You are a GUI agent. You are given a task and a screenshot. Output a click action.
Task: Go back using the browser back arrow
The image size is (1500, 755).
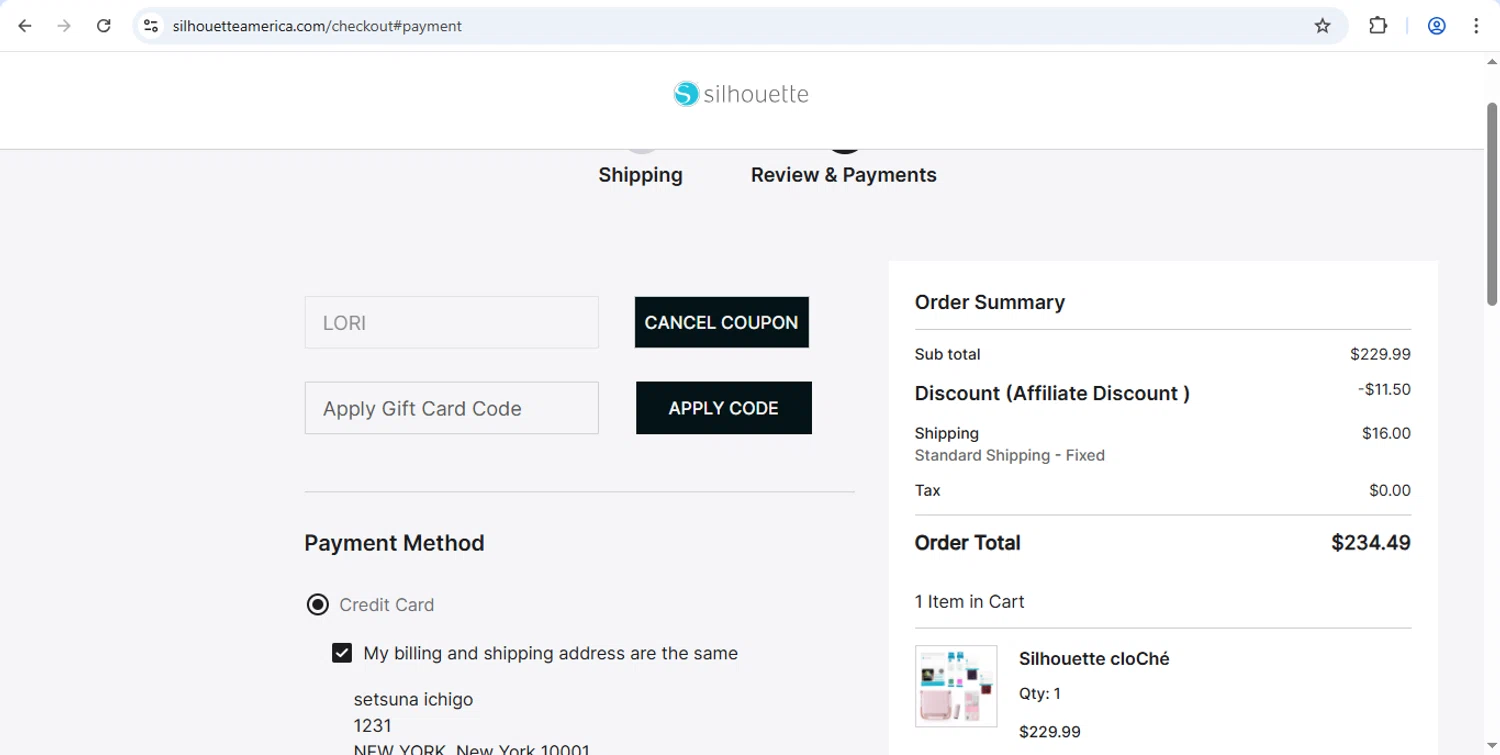coord(25,26)
